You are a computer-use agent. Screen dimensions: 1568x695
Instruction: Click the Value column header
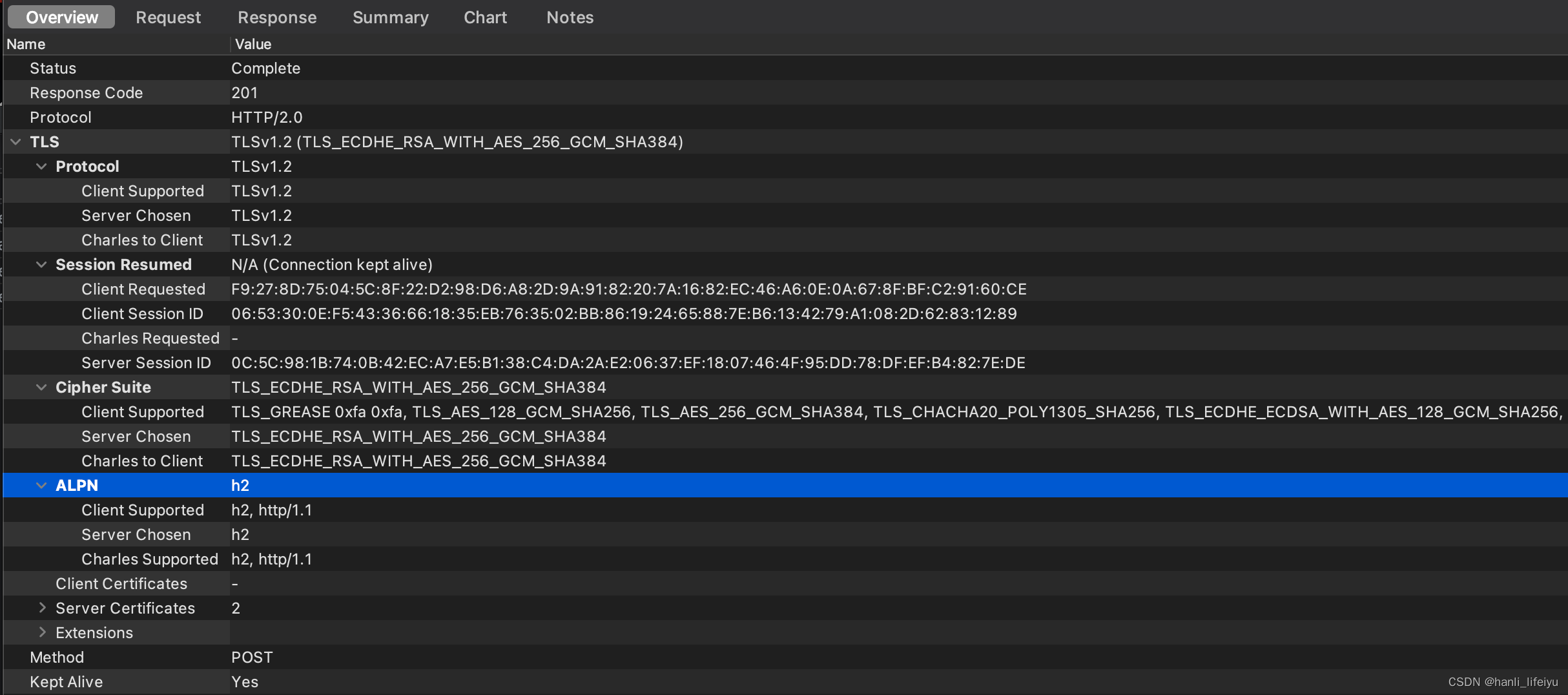(x=253, y=44)
